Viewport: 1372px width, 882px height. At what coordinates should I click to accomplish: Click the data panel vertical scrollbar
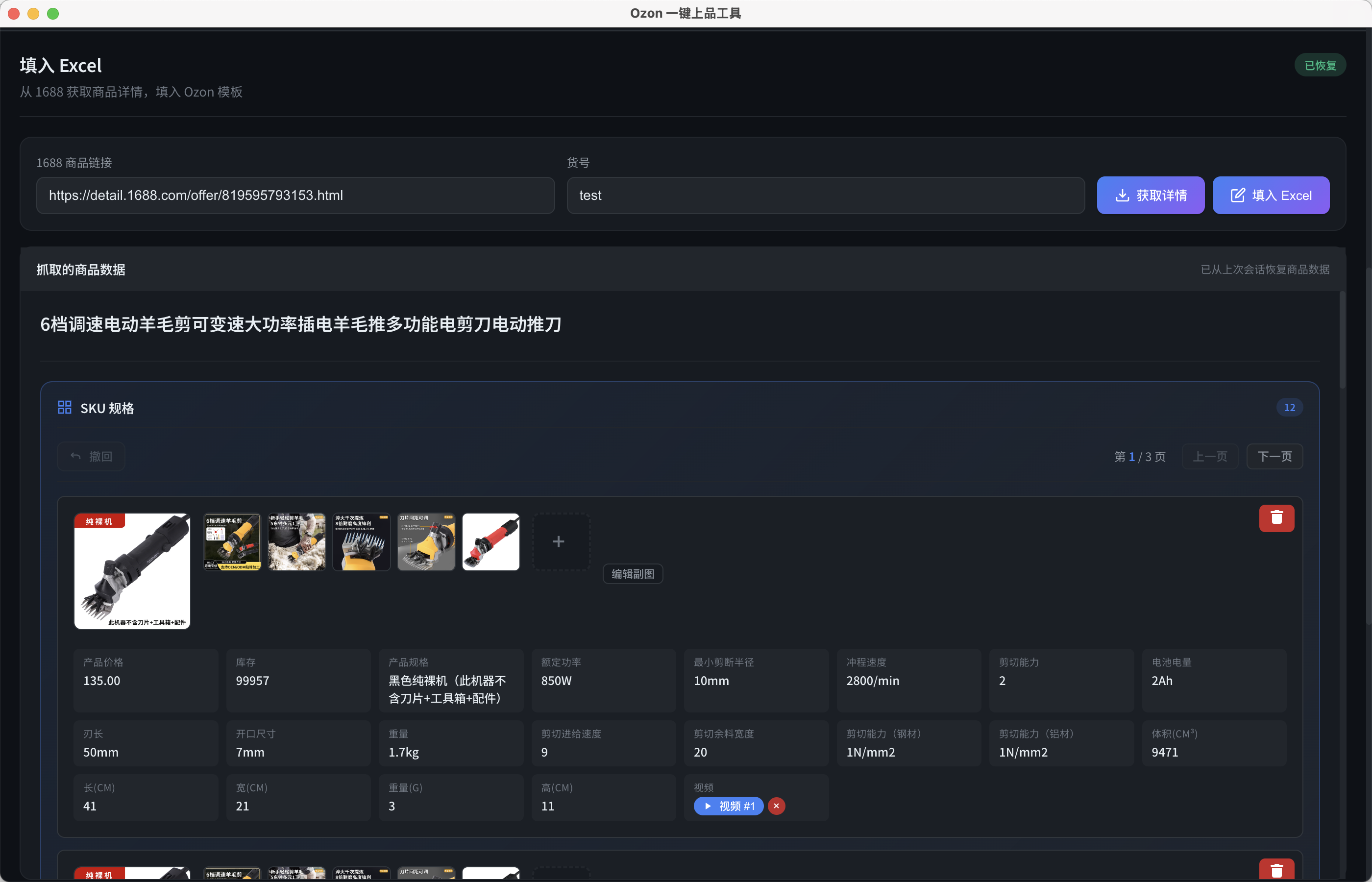click(1342, 340)
